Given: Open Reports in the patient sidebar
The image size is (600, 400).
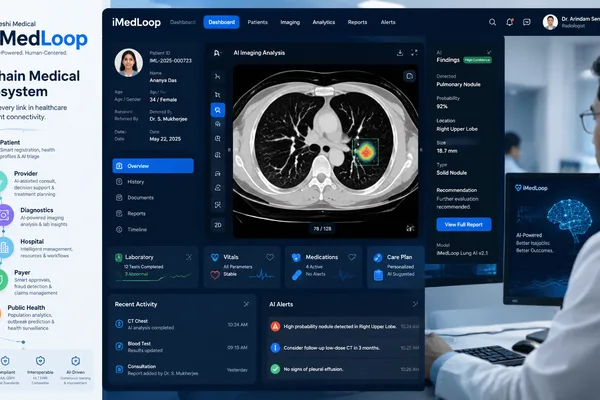Looking at the screenshot, I should click(153, 214).
